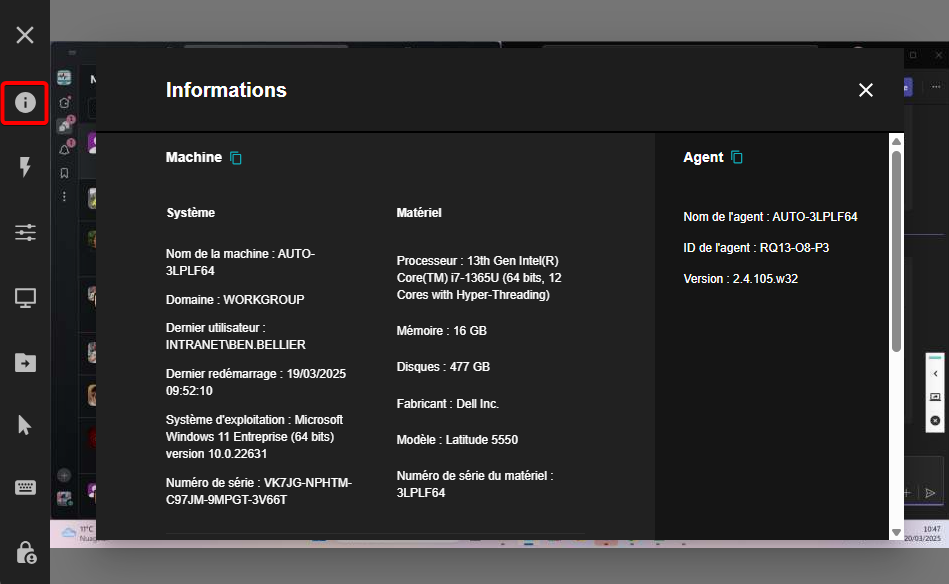
Task: Click the scrollbar down arrow
Action: (896, 533)
